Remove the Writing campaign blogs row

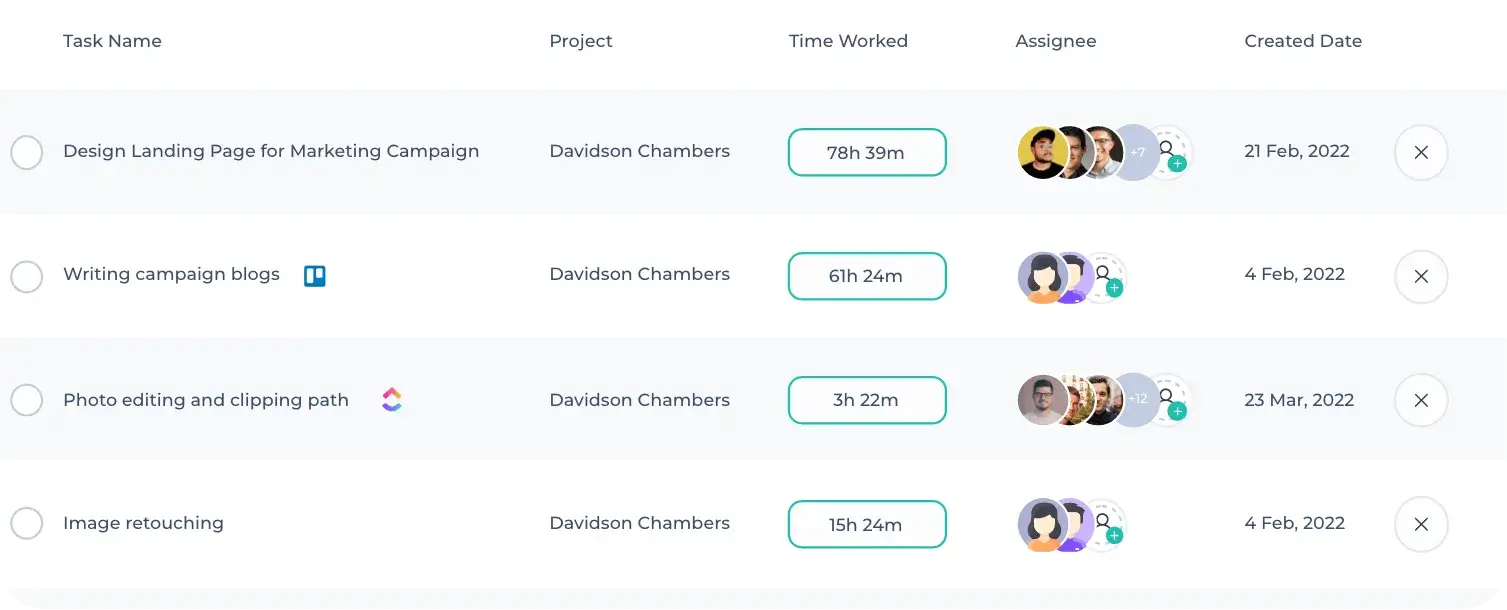[x=1421, y=277]
